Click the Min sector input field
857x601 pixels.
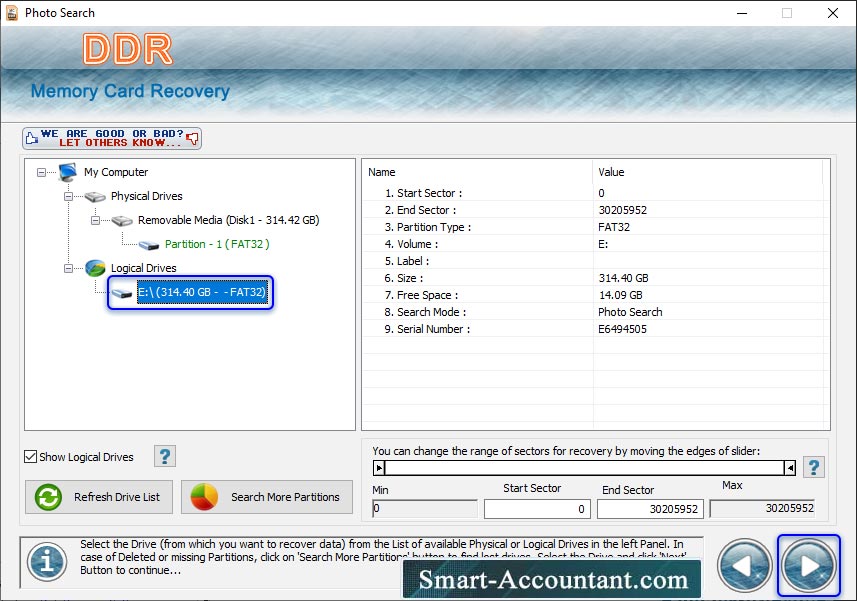[x=425, y=509]
